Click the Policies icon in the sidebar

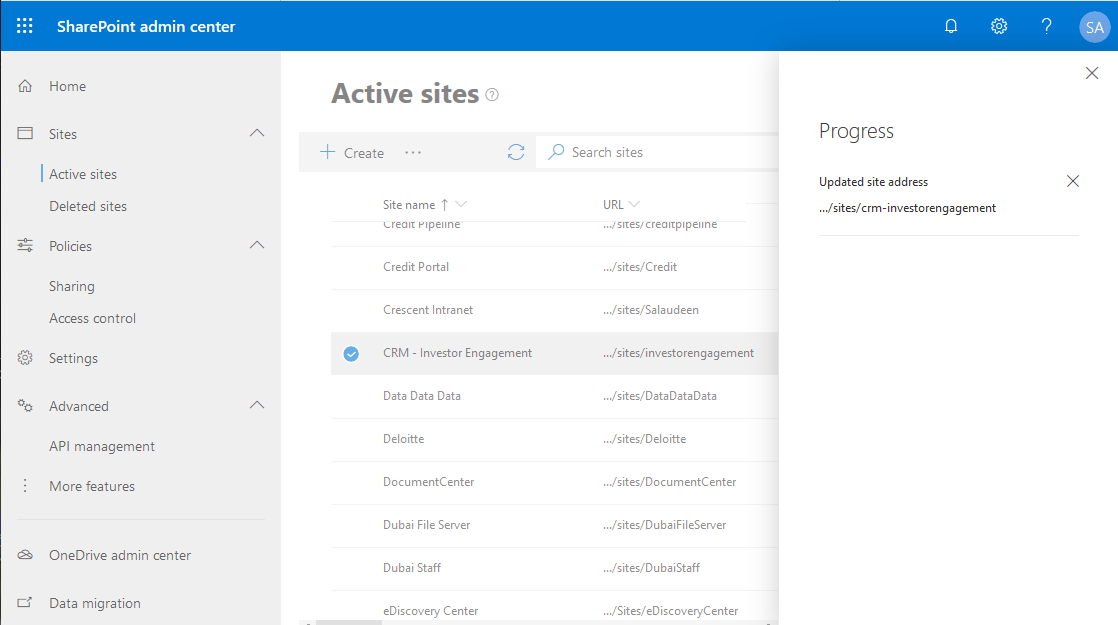(24, 245)
